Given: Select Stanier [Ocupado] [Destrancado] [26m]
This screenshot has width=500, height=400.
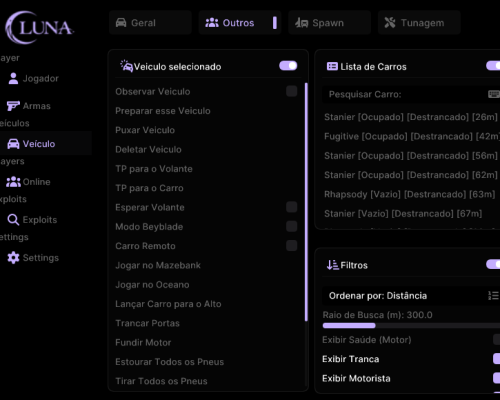Looking at the screenshot, I should tap(411, 117).
